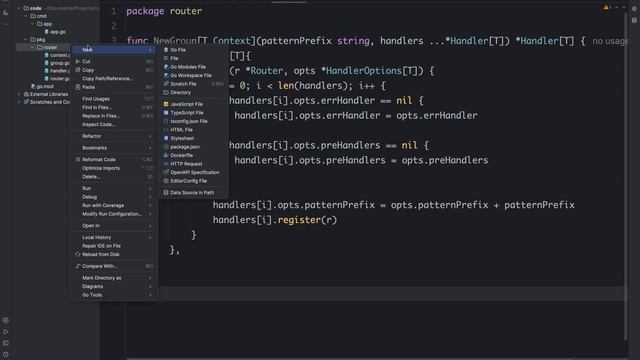This screenshot has width=640, height=360.
Task: Select Find in Files
Action: tap(114, 108)
